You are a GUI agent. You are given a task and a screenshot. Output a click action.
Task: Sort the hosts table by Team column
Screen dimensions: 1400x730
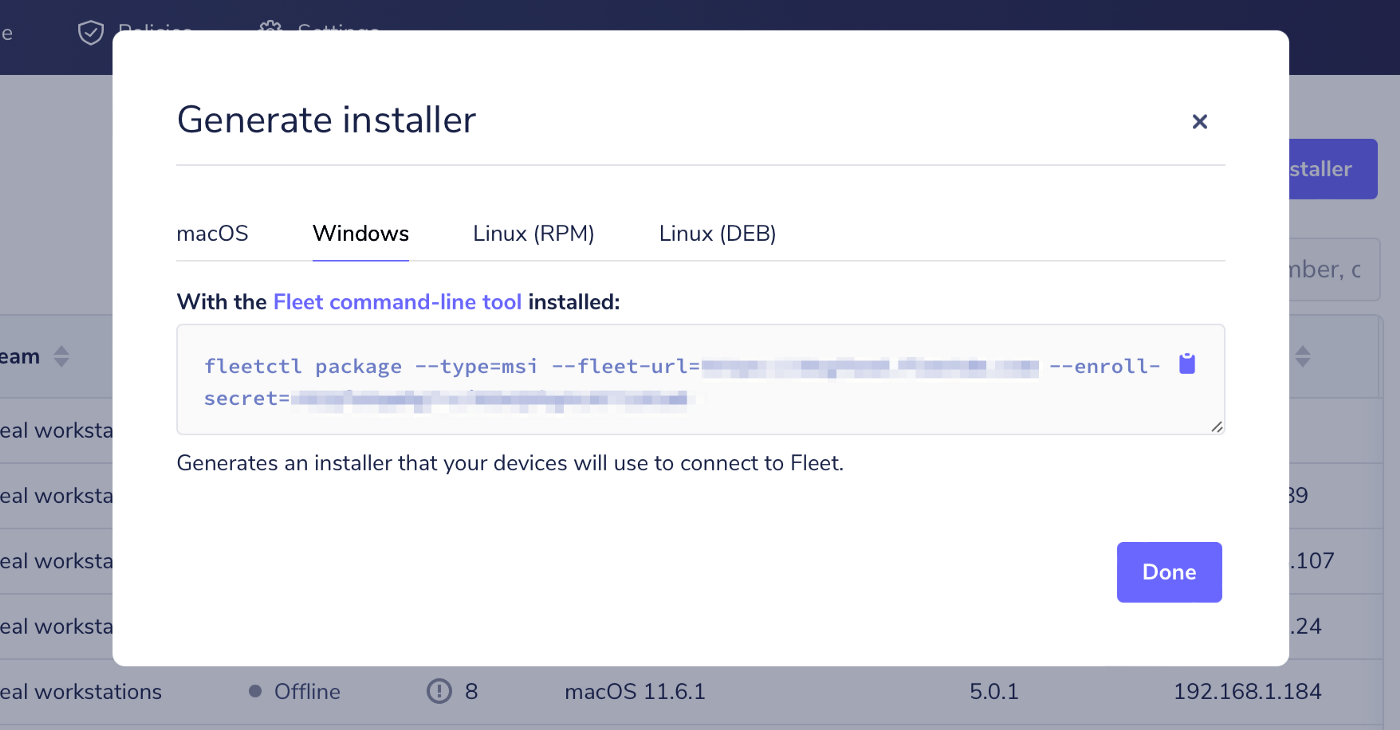(61, 356)
